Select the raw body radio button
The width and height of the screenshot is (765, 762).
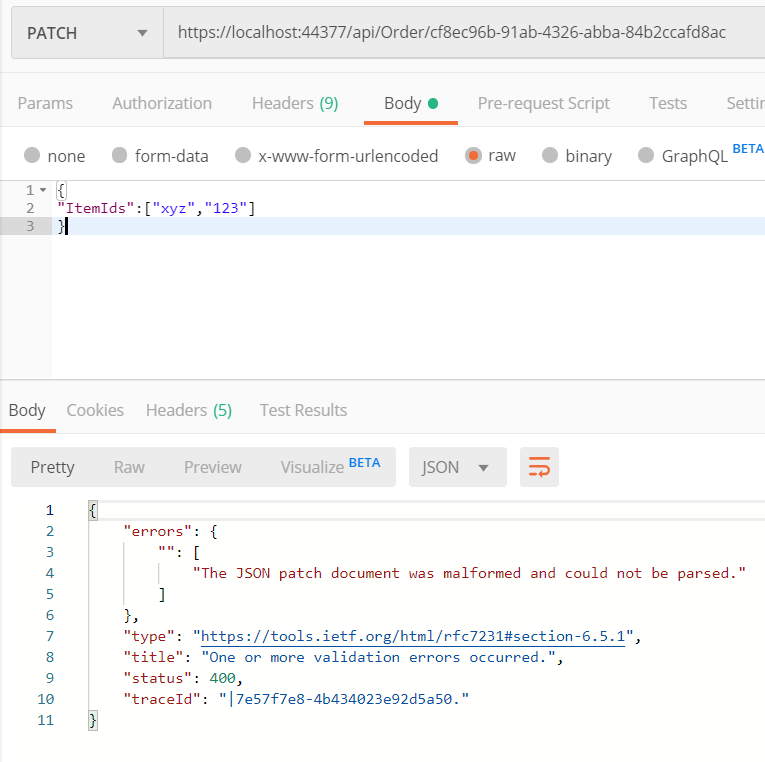point(473,155)
